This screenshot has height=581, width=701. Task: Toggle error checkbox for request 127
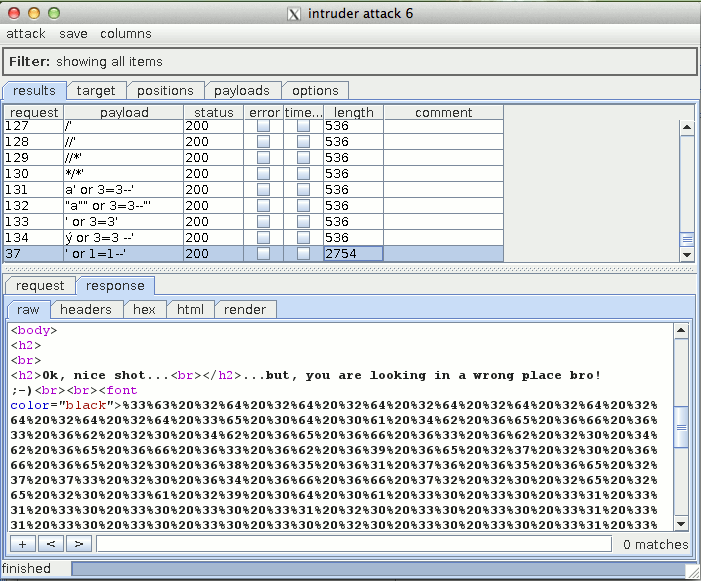[264, 126]
